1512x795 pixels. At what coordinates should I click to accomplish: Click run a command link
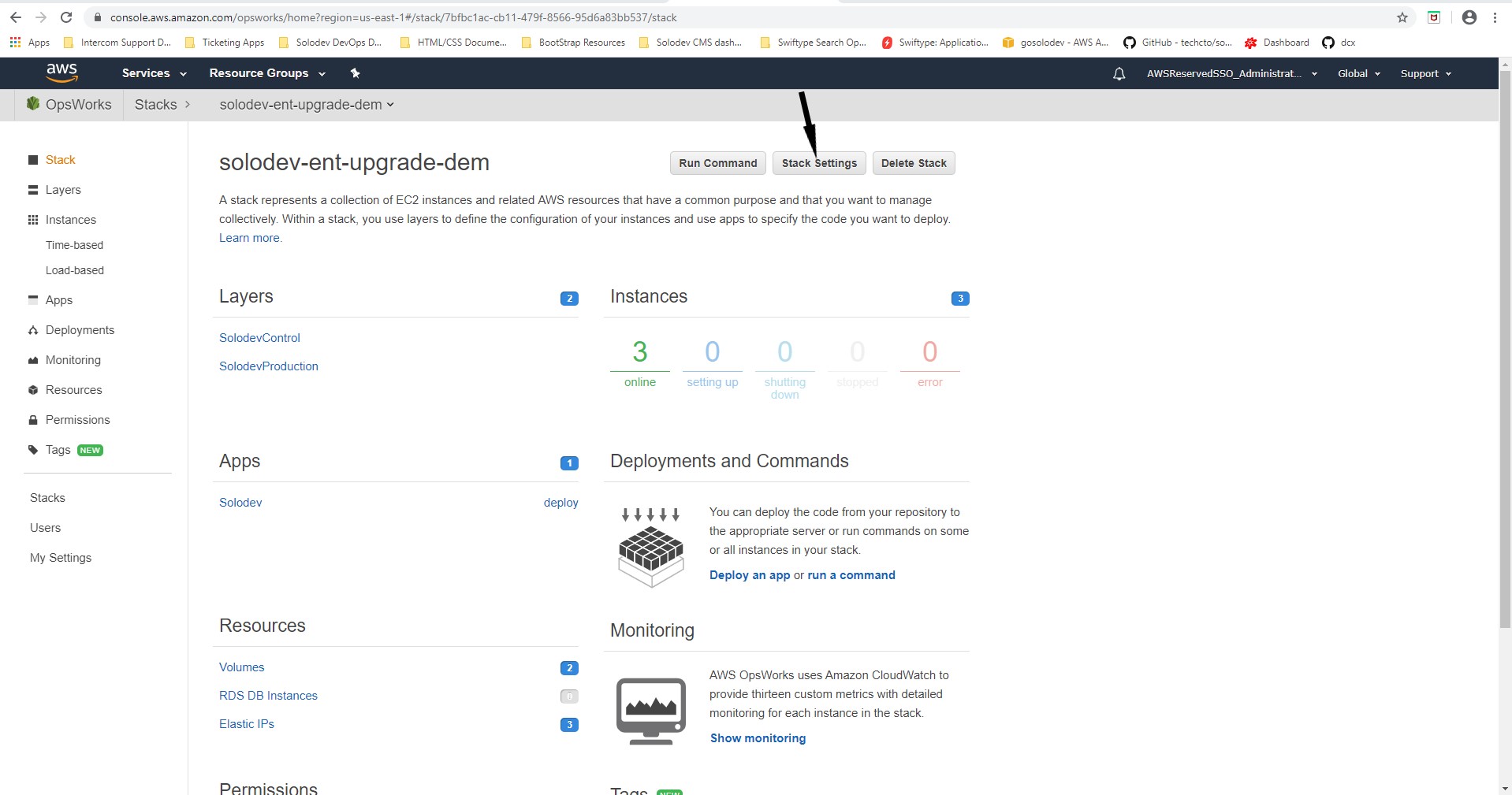851,575
